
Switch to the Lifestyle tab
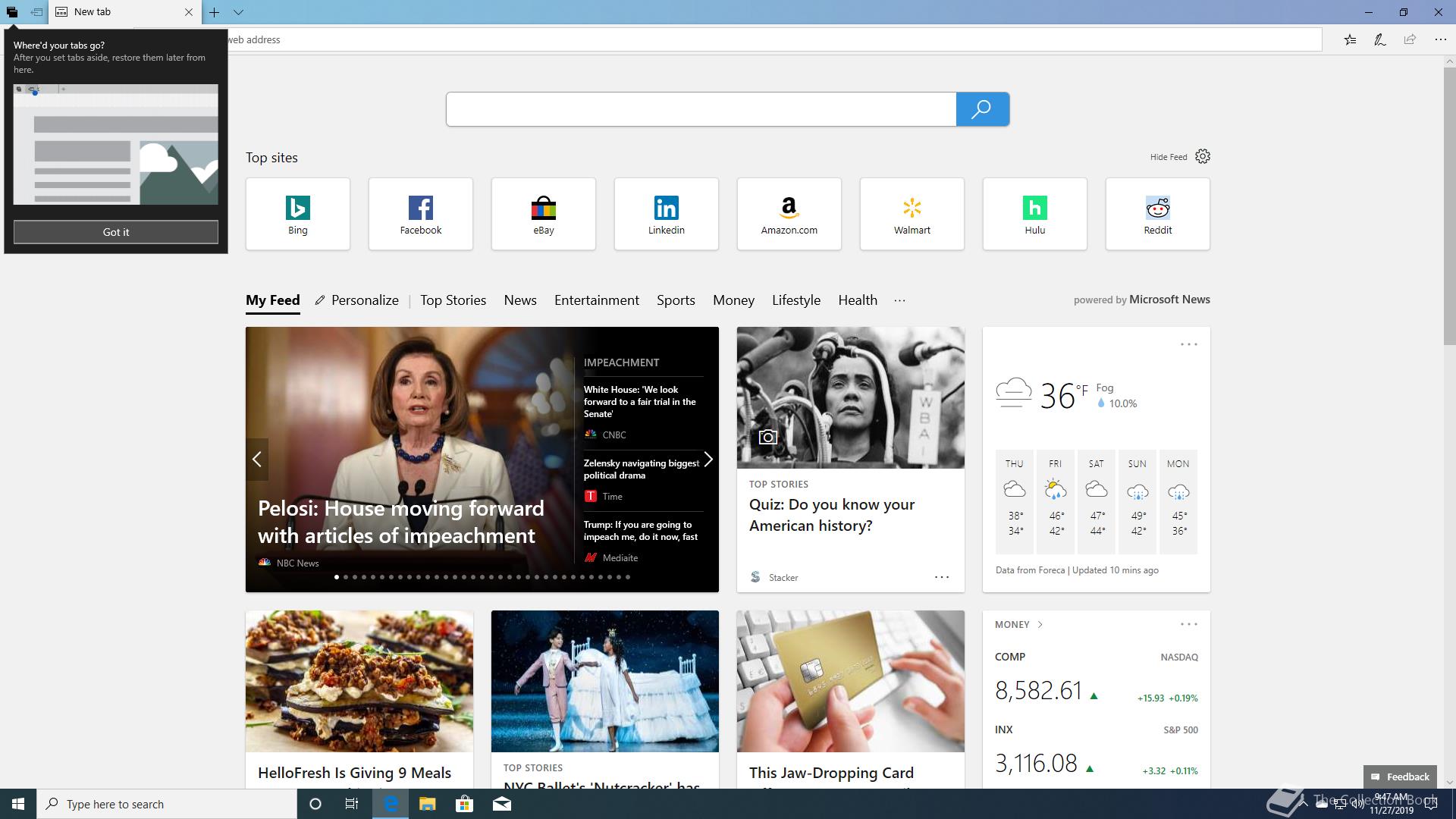click(x=796, y=300)
